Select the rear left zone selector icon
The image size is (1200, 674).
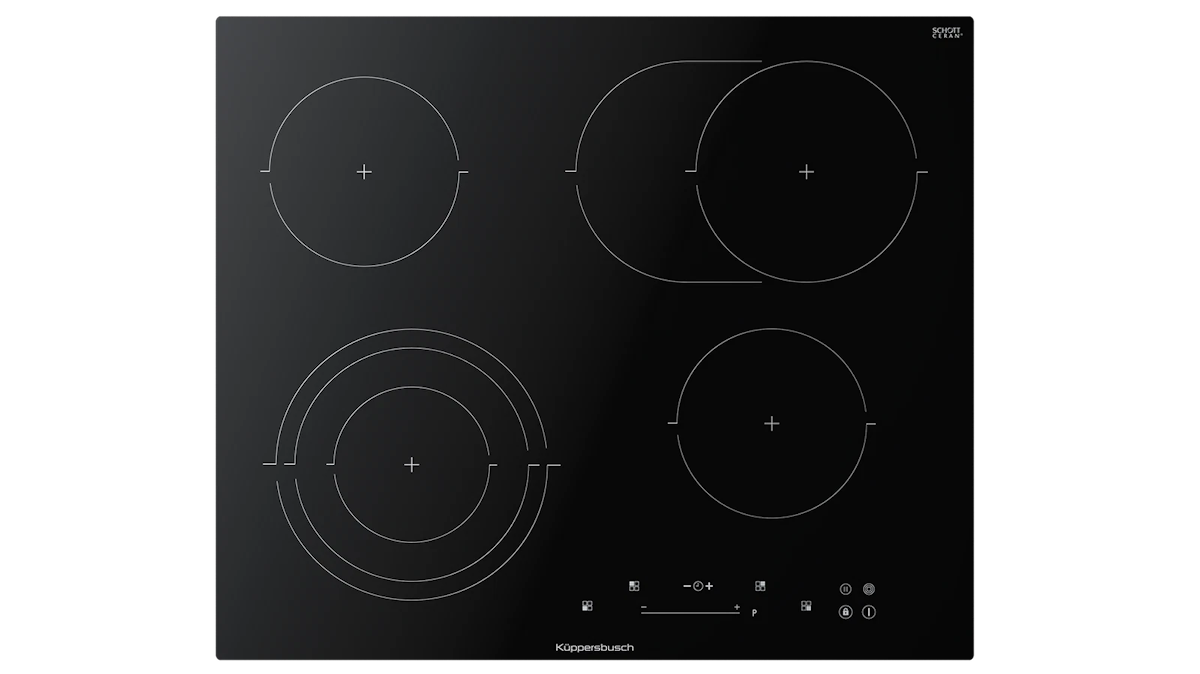tap(634, 586)
